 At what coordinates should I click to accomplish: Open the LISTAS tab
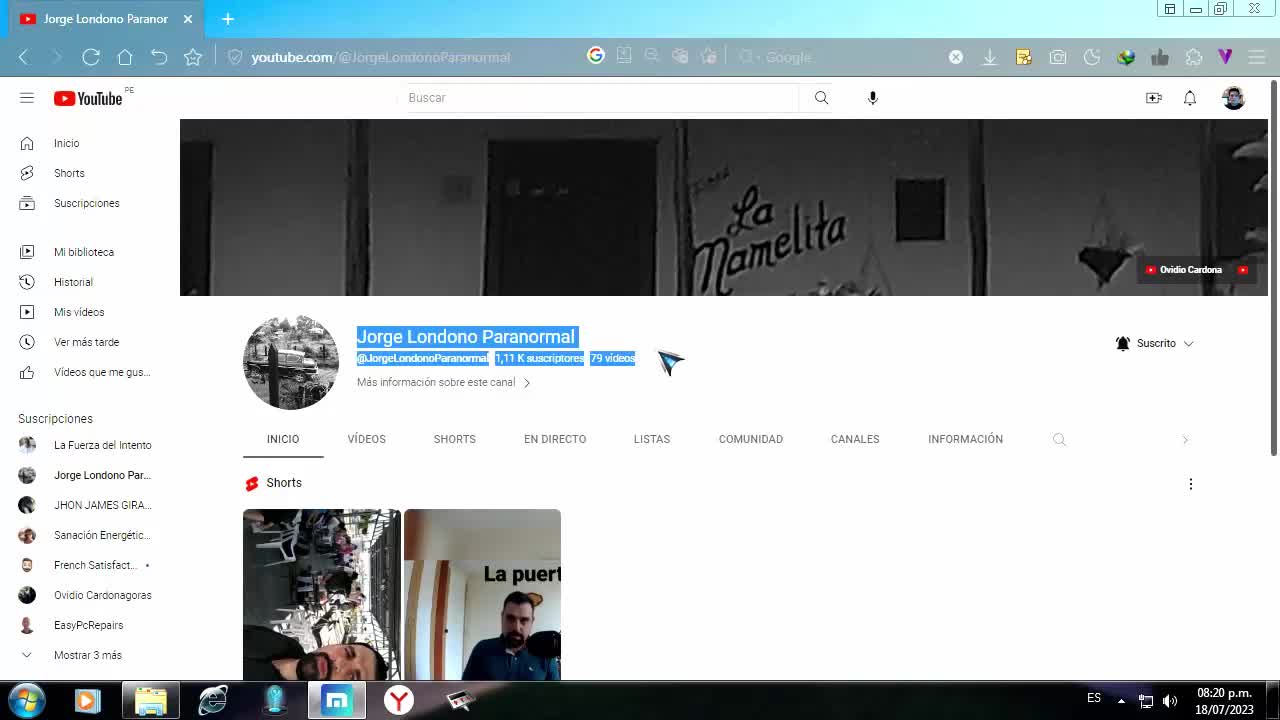point(652,439)
